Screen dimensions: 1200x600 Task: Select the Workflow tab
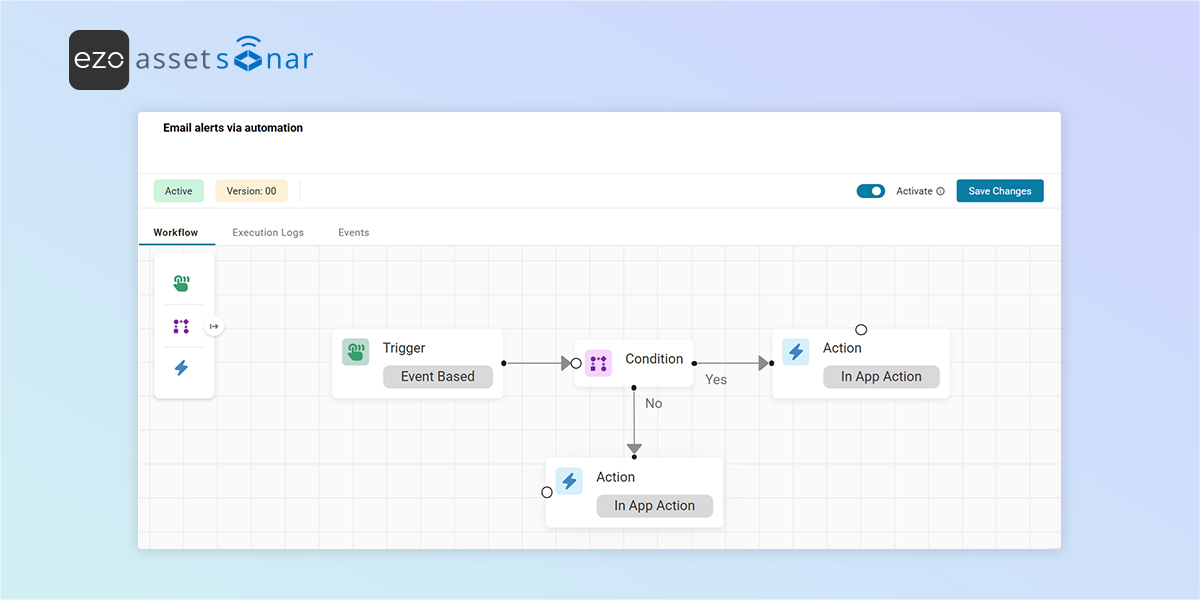tap(177, 232)
